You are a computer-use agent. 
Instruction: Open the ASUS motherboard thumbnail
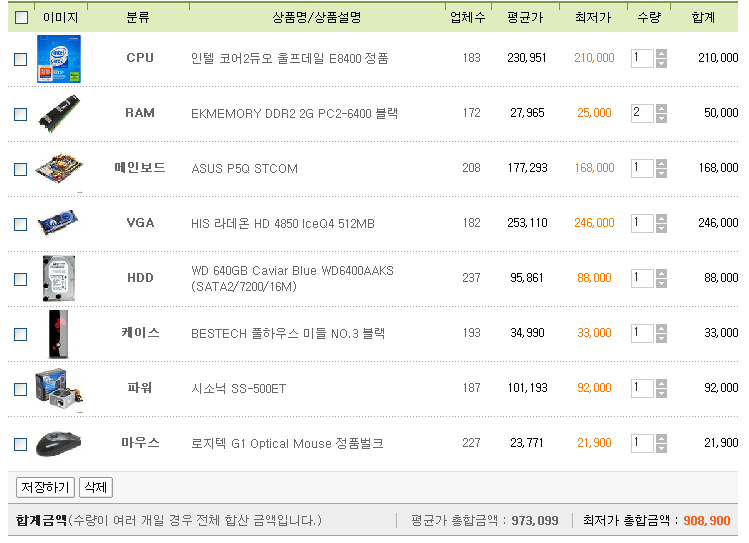(59, 169)
